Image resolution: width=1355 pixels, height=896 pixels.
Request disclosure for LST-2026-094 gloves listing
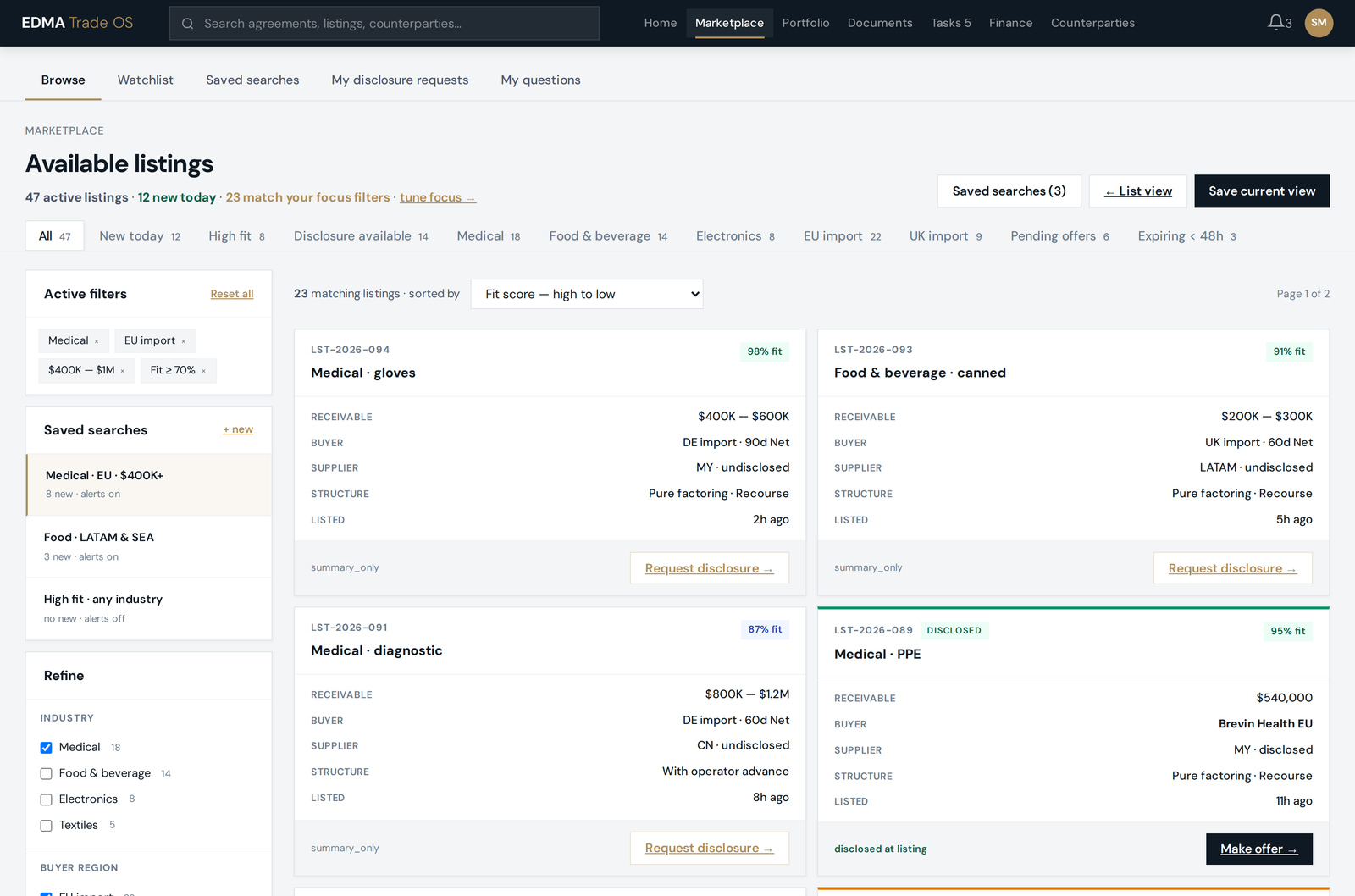coord(710,568)
